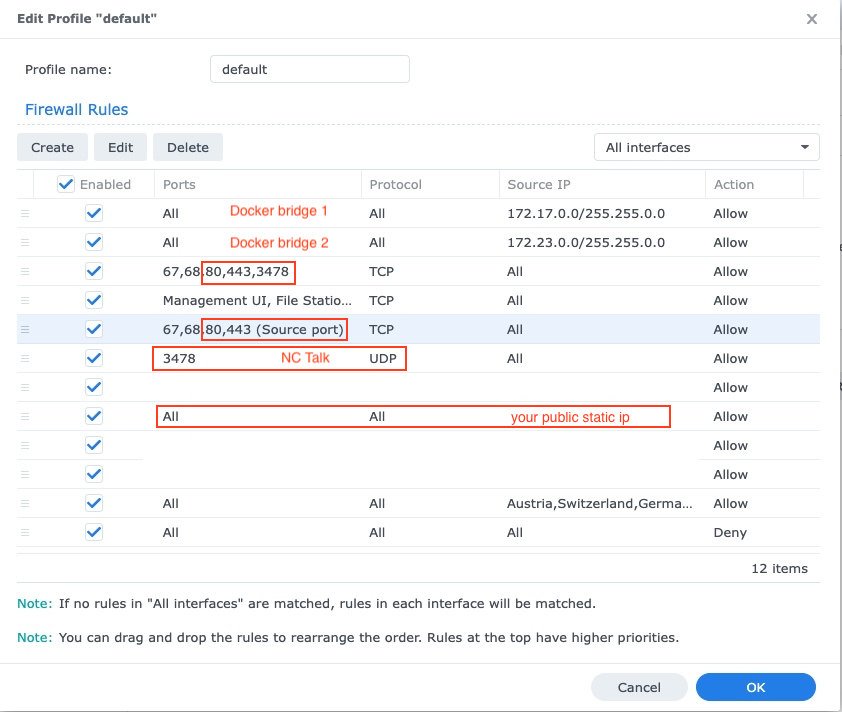This screenshot has width=842, height=712.
Task: Click the Protocol column header
Action: point(430,184)
